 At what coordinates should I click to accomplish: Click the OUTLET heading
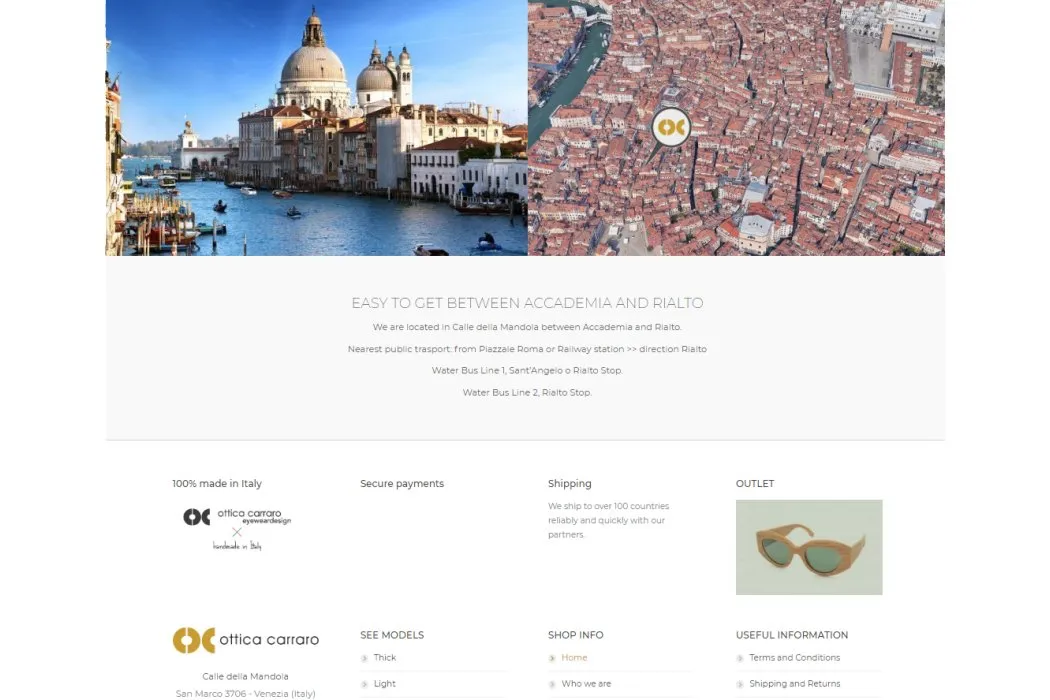[x=755, y=484]
